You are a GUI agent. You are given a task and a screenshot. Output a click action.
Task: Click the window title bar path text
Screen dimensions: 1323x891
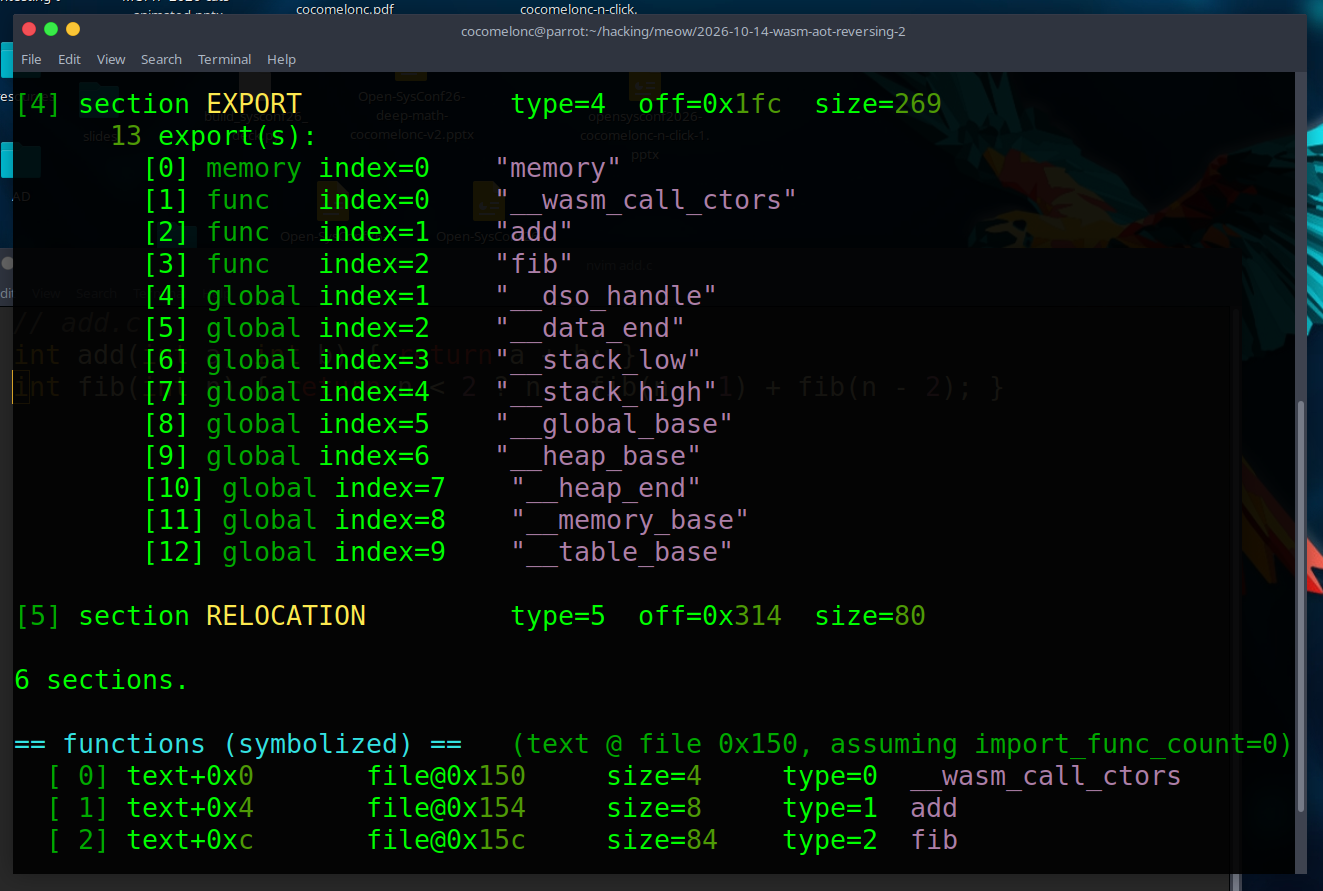click(x=683, y=31)
